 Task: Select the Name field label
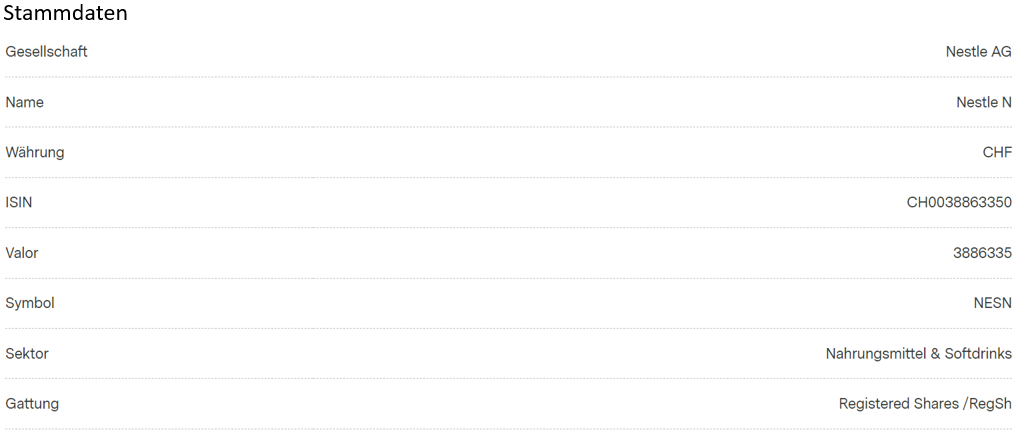(x=24, y=102)
